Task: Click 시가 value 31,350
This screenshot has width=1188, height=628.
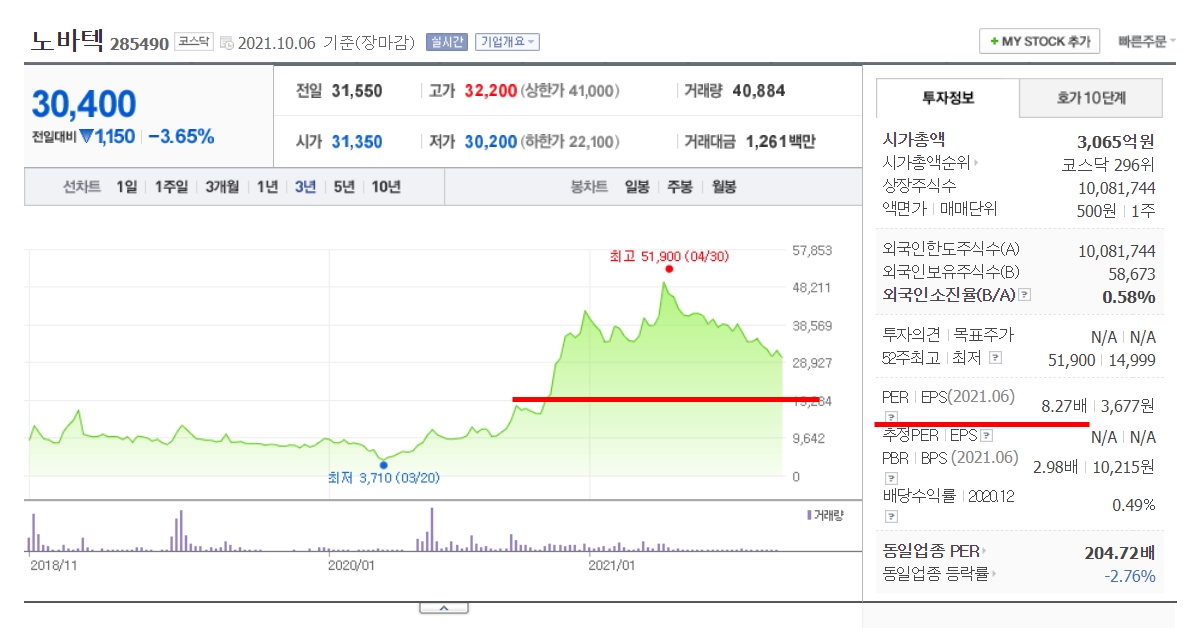Action: point(357,142)
